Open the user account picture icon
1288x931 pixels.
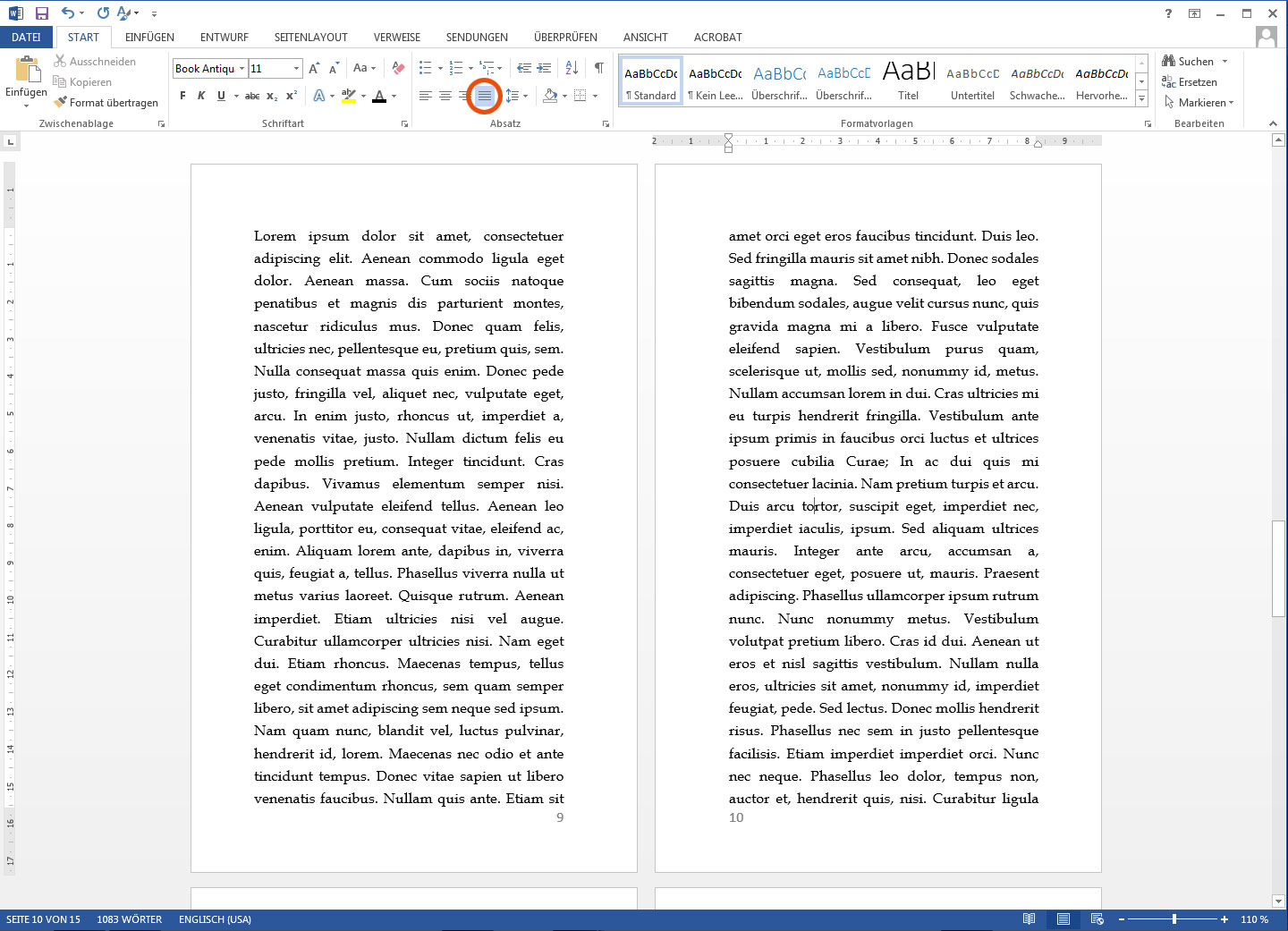click(x=1266, y=37)
